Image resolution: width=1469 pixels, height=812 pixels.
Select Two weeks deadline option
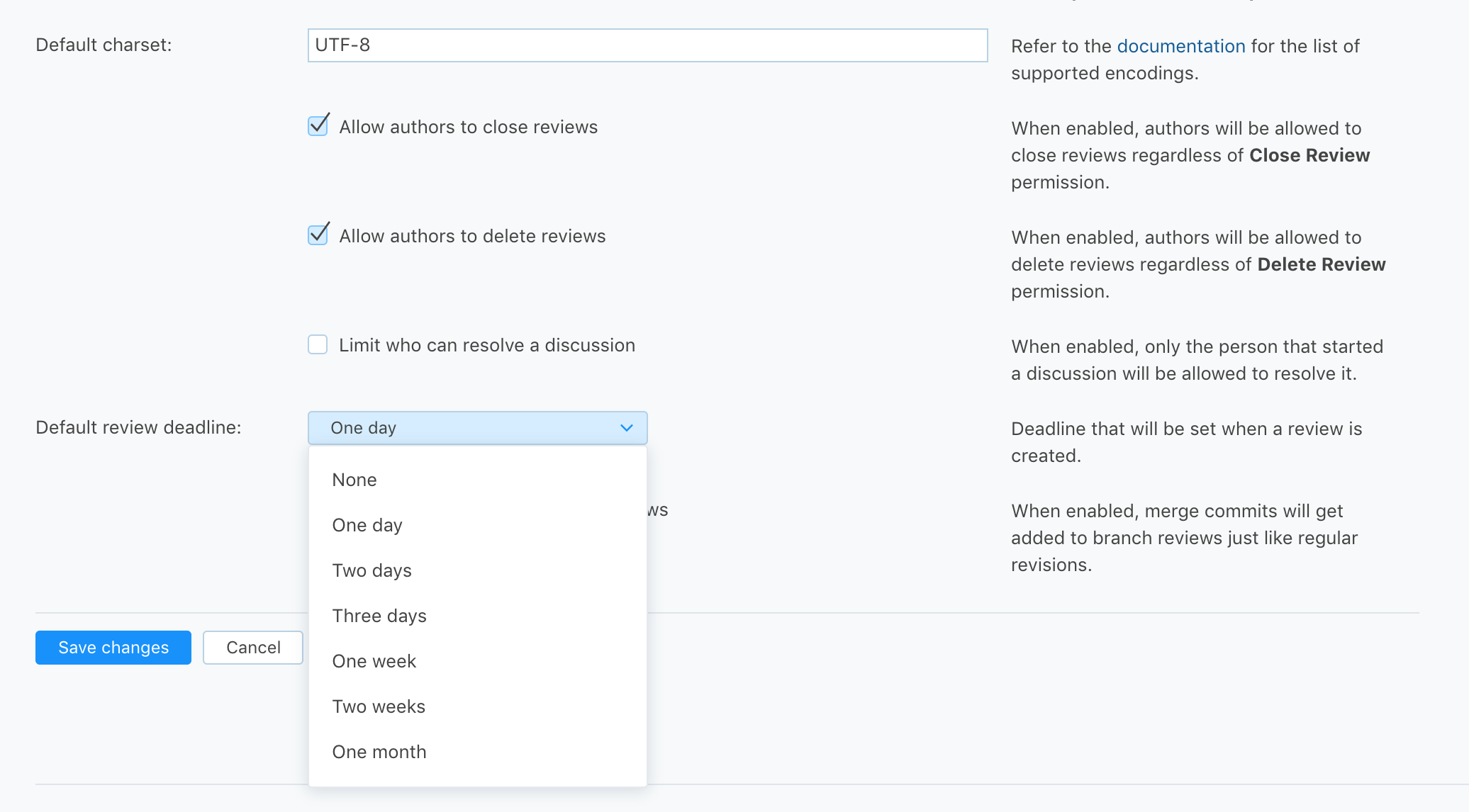coord(477,706)
